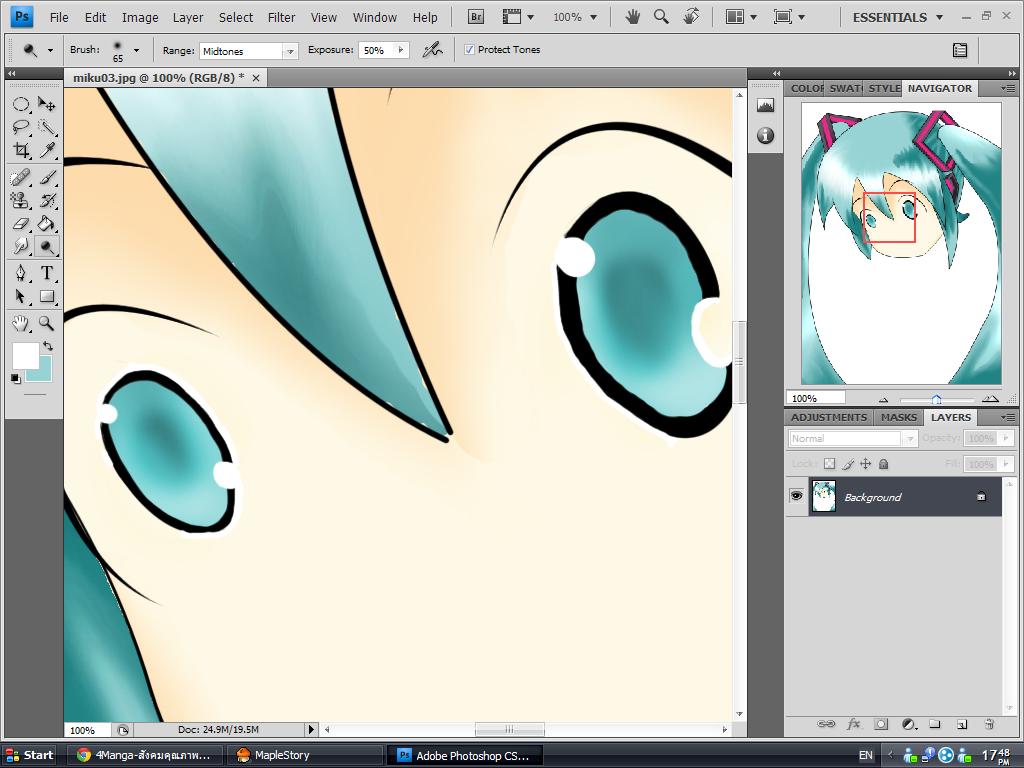
Task: Click the Windows Start button
Action: click(x=30, y=755)
